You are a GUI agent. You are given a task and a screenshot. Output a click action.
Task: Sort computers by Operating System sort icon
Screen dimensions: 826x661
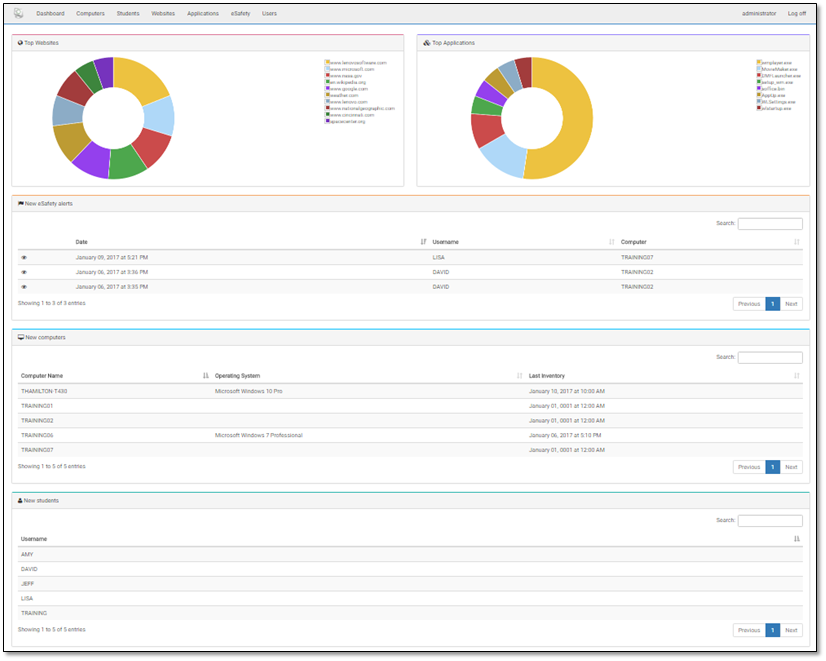[x=520, y=376]
